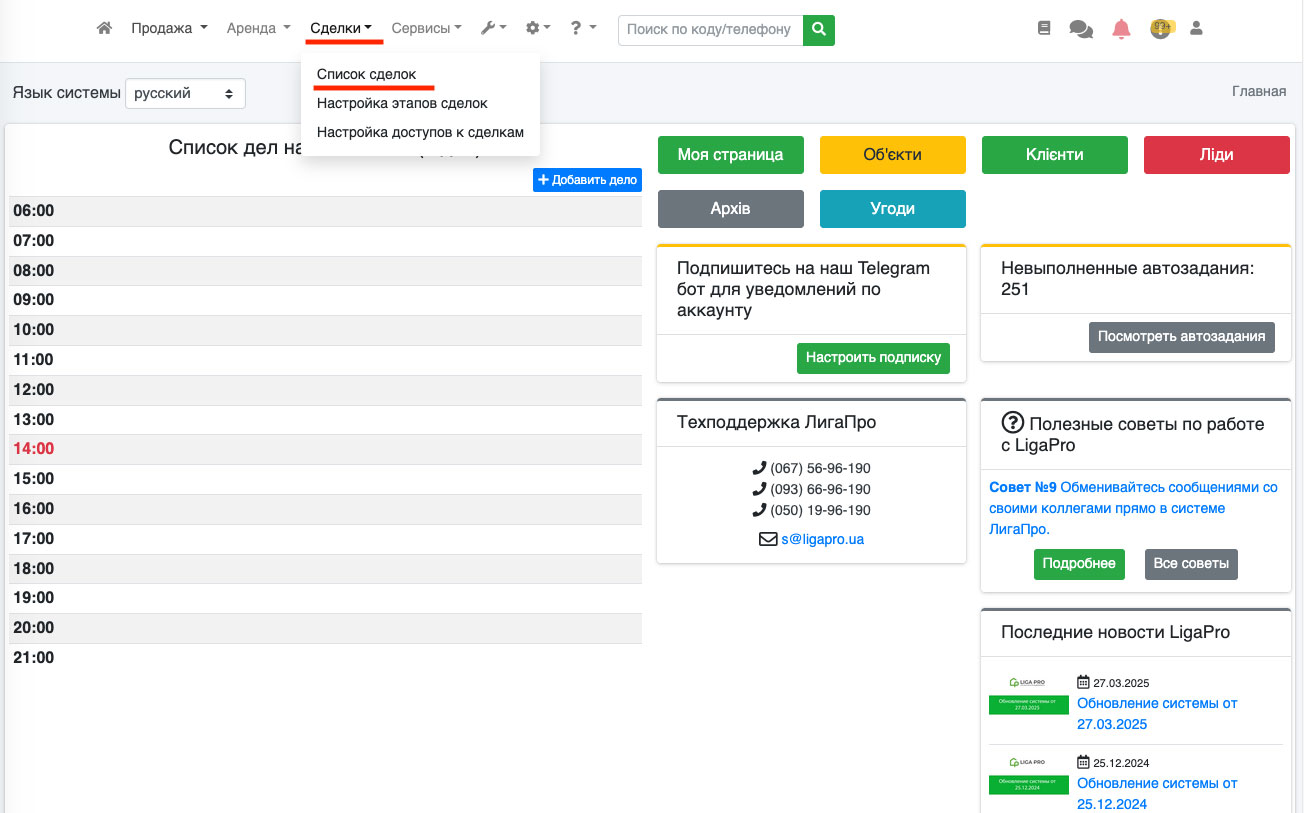Click the red notification bell

pyautogui.click(x=1121, y=29)
